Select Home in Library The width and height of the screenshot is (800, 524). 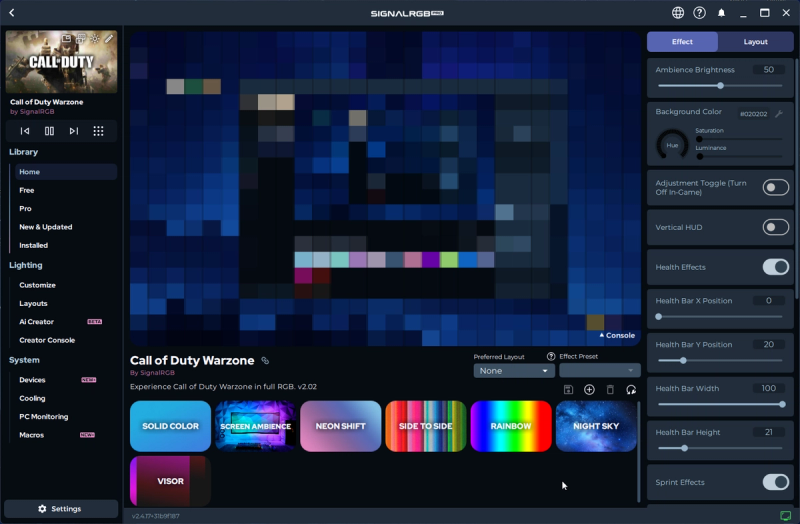[x=66, y=172]
